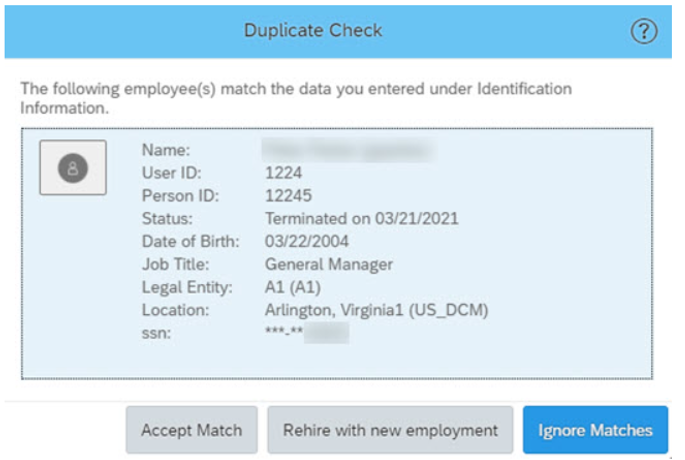Select the matched employee record card
Viewport: 685px width, 460px height.
coord(337,253)
